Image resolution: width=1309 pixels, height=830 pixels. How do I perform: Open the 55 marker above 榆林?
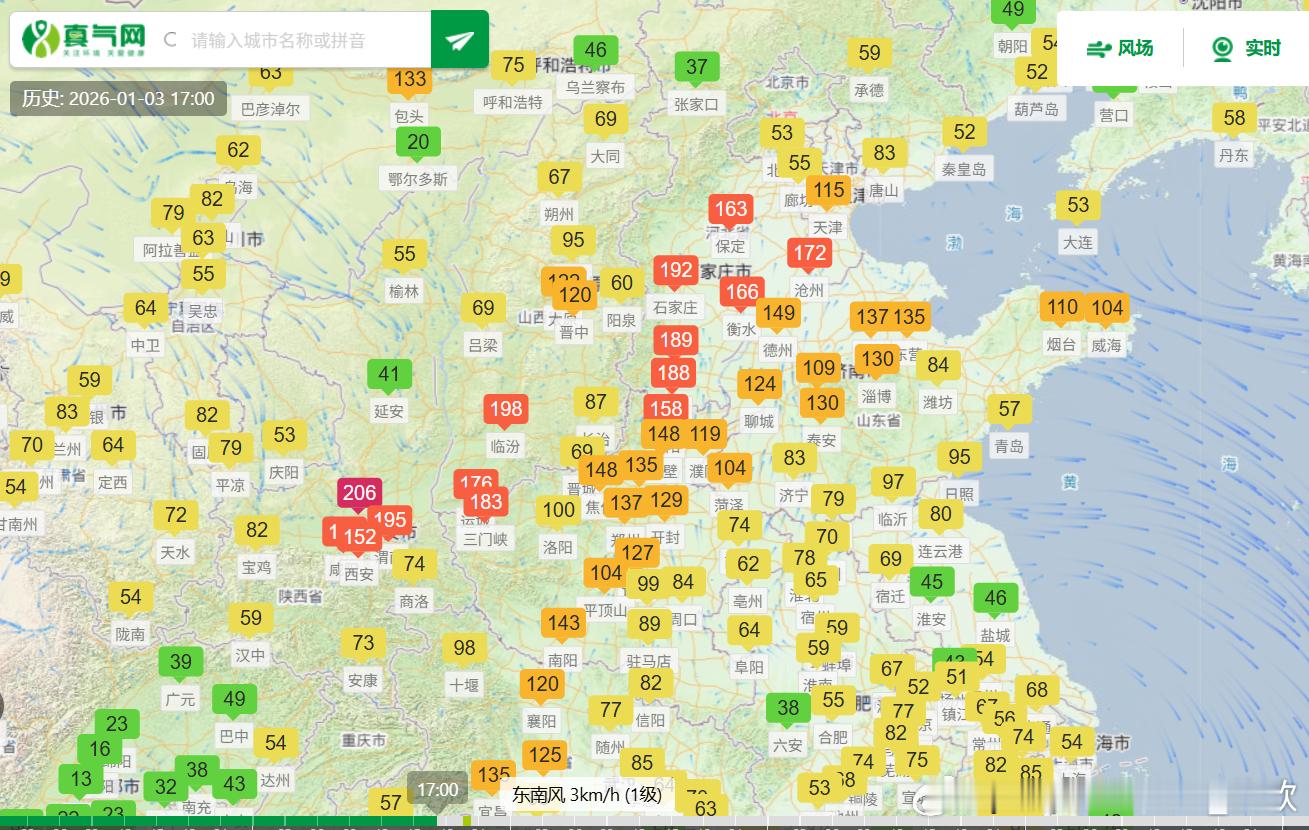pyautogui.click(x=404, y=256)
